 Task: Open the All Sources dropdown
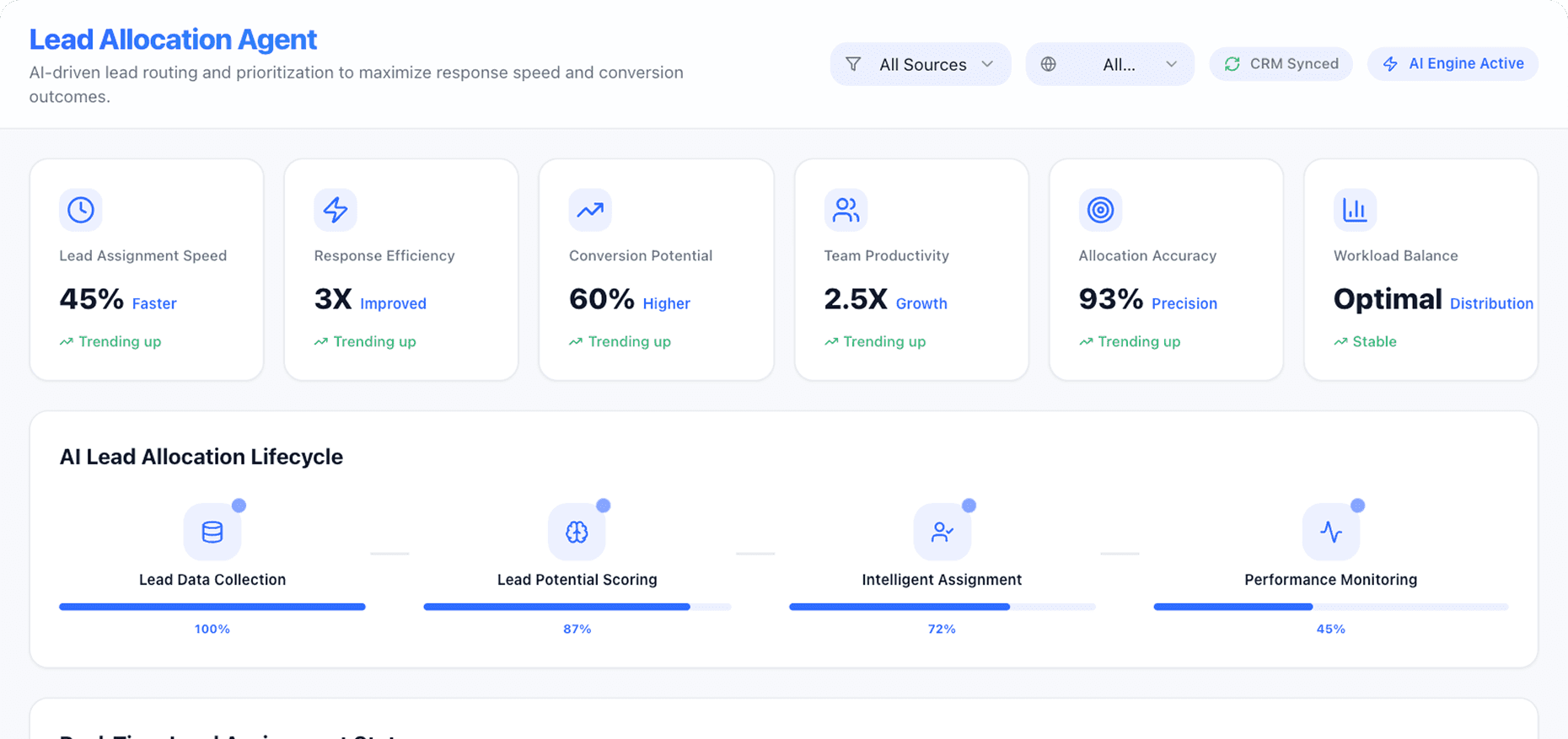(921, 64)
